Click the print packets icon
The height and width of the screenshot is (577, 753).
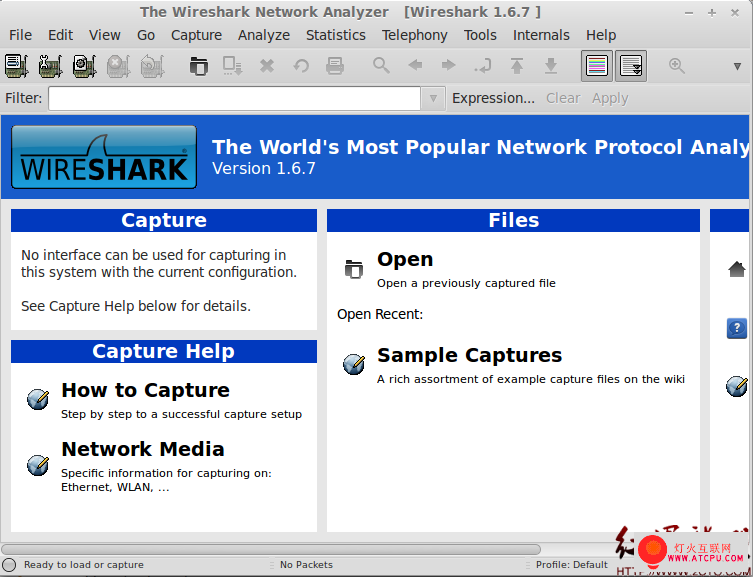click(335, 66)
